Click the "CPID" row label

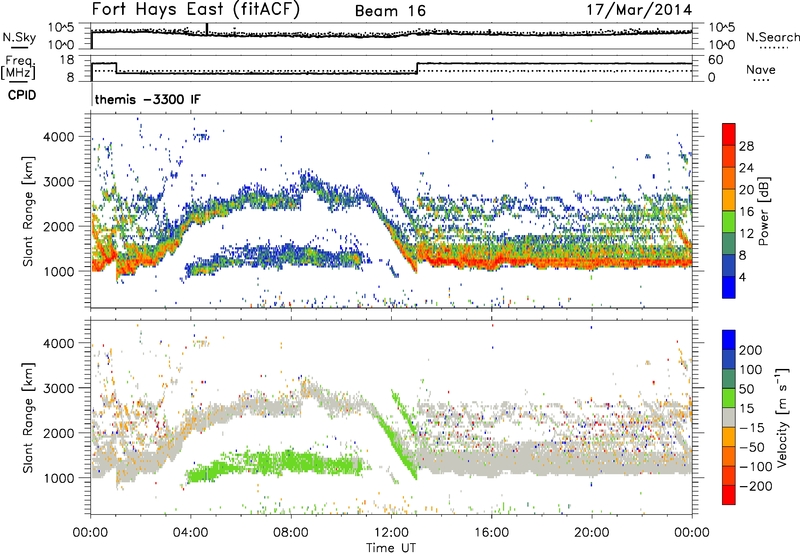click(22, 95)
